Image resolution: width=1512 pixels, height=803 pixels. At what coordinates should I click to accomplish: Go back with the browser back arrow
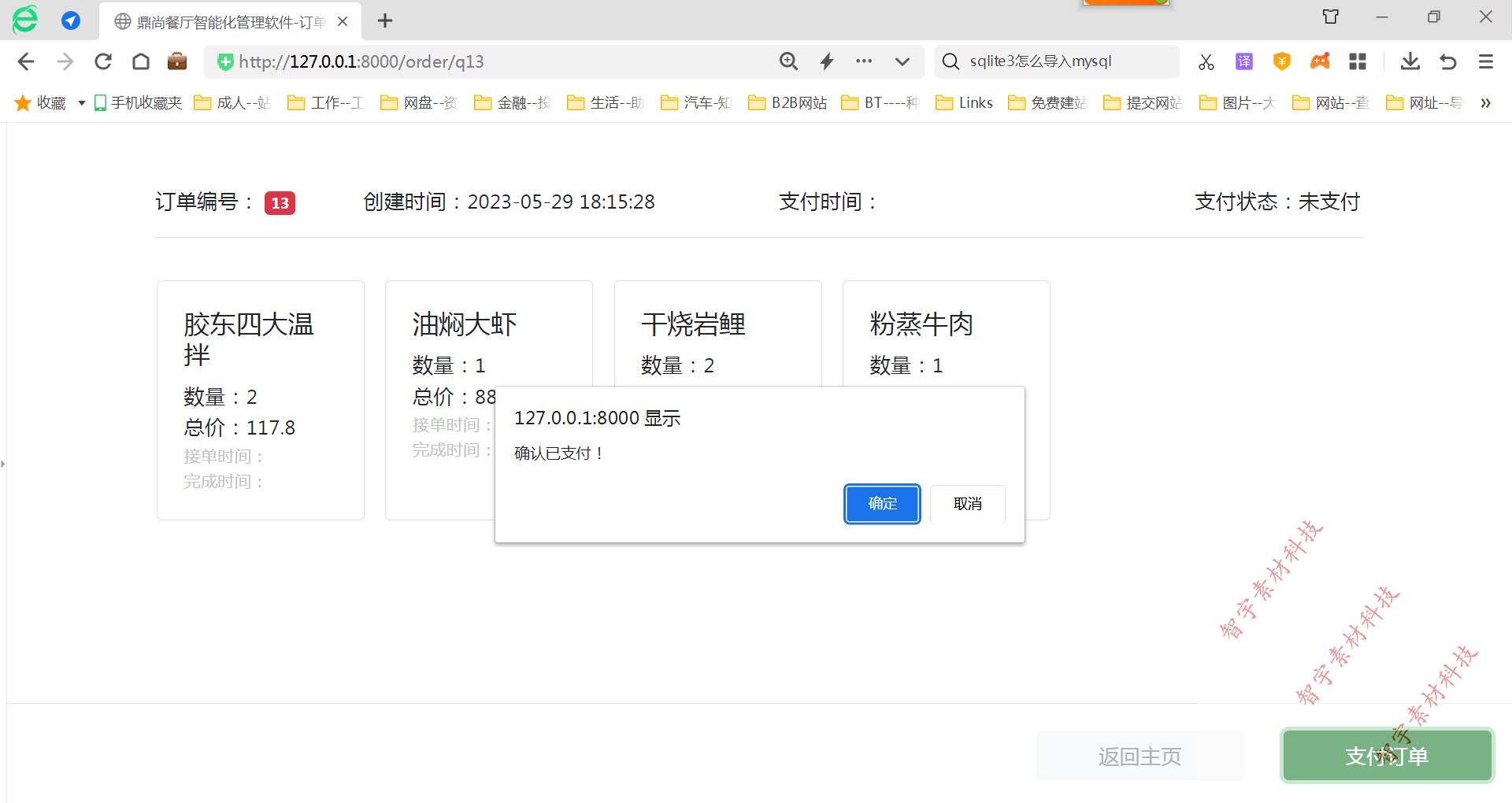pyautogui.click(x=26, y=61)
